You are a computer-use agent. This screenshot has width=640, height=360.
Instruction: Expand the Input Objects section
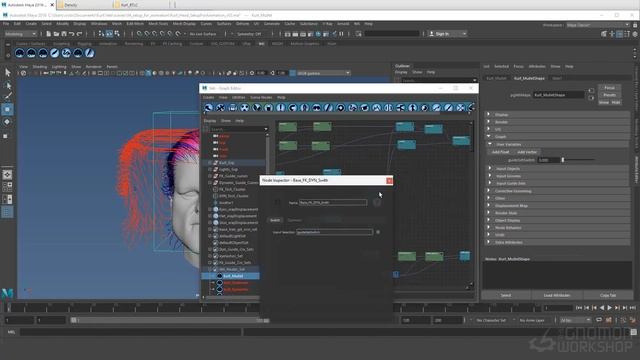(x=490, y=169)
